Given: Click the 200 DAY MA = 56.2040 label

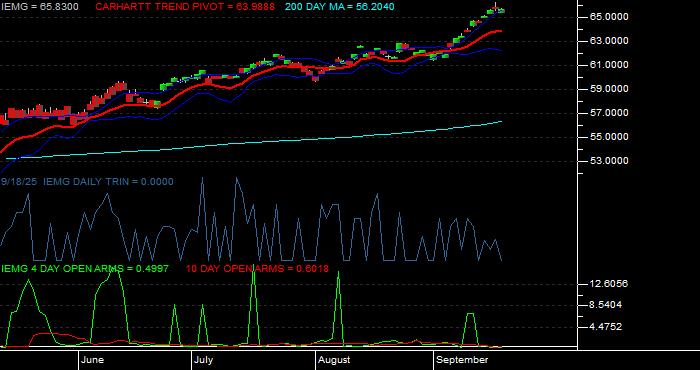Looking at the screenshot, I should [x=340, y=7].
